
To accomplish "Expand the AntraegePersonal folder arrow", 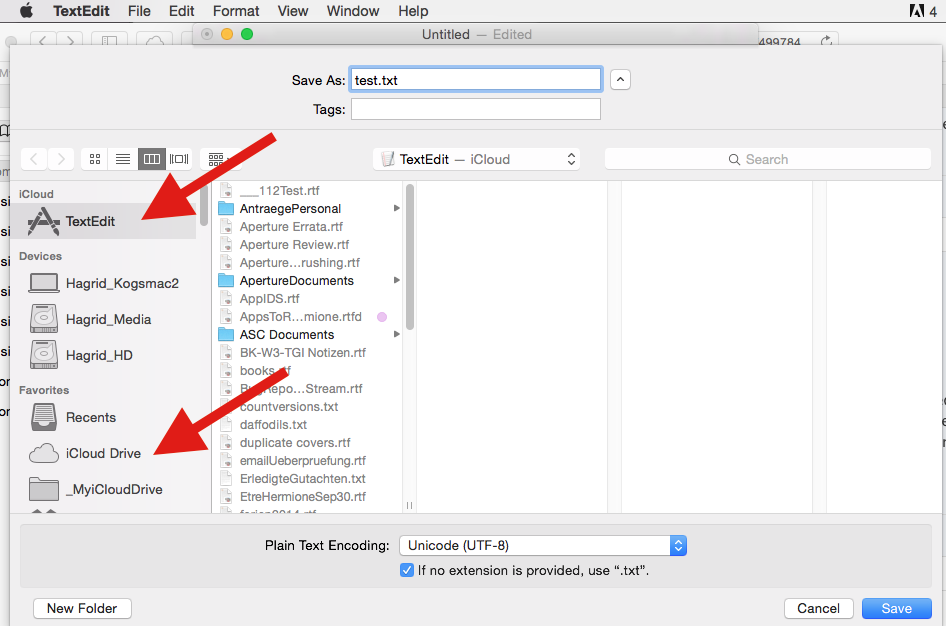I will (396, 208).
